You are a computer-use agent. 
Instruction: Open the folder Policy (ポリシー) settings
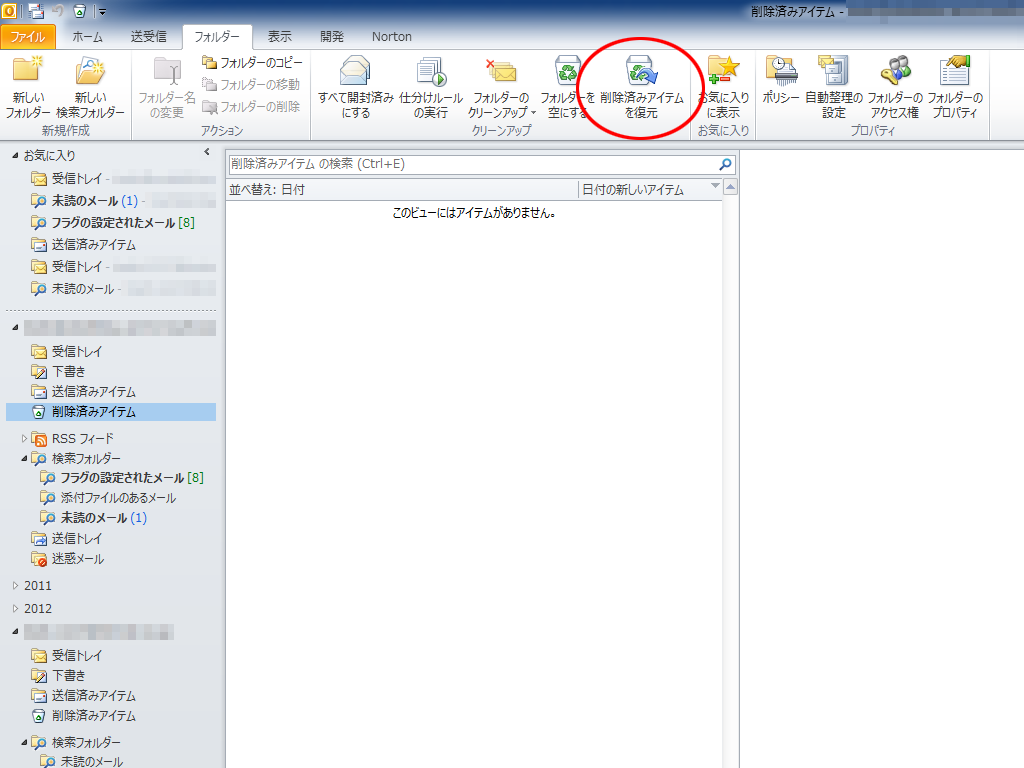[780, 88]
